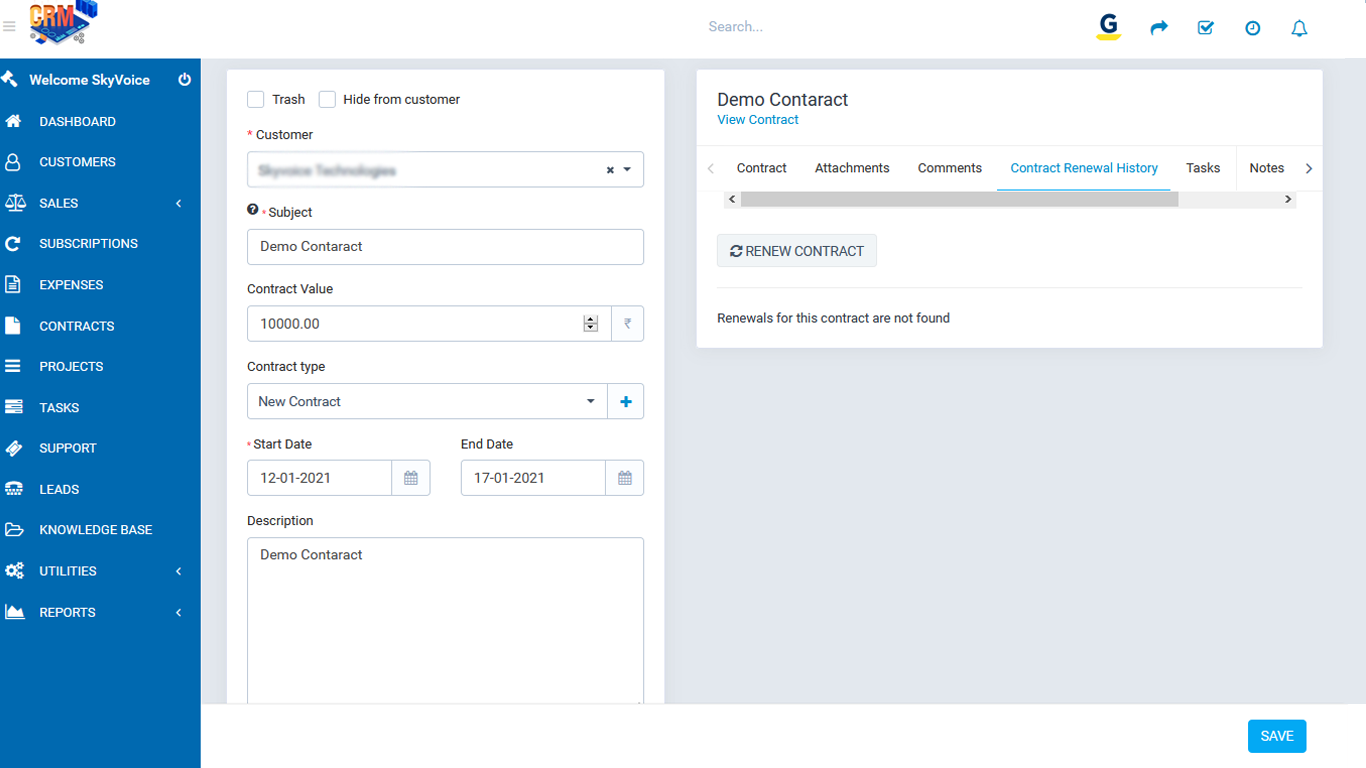
Task: Click the blue share arrow icon
Action: coord(1159,28)
